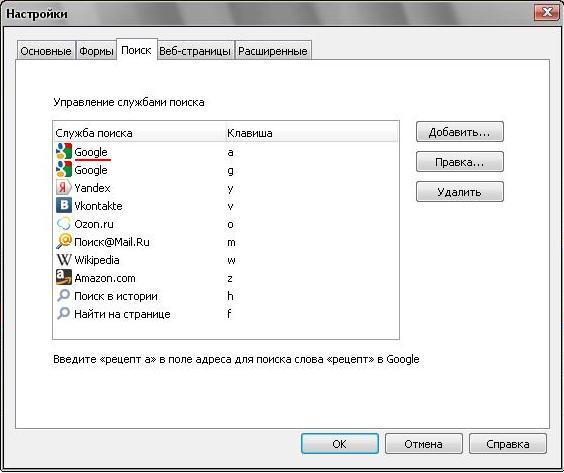Sort by the Клавиша column header
564x473 pixels.
312,133
